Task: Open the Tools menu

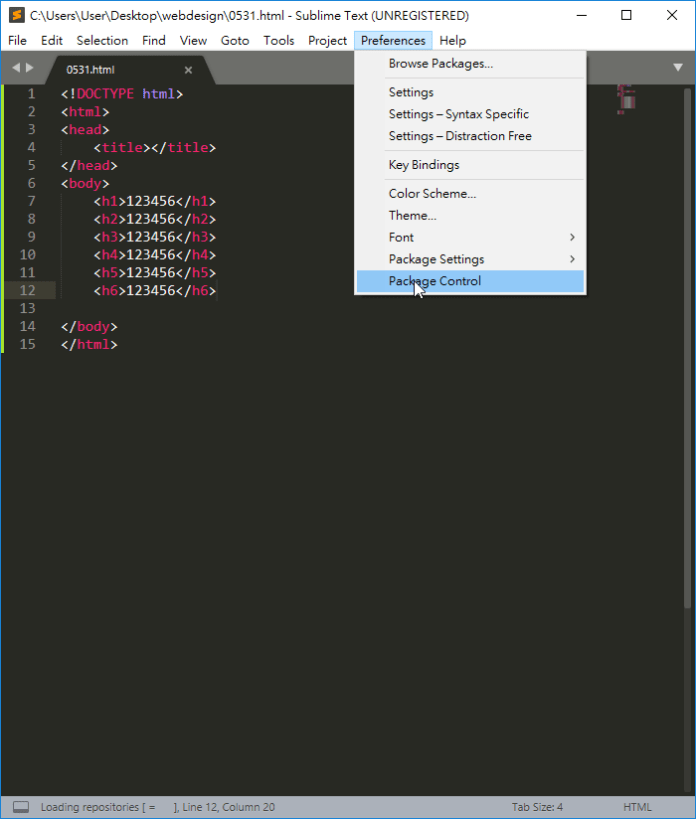Action: [279, 40]
